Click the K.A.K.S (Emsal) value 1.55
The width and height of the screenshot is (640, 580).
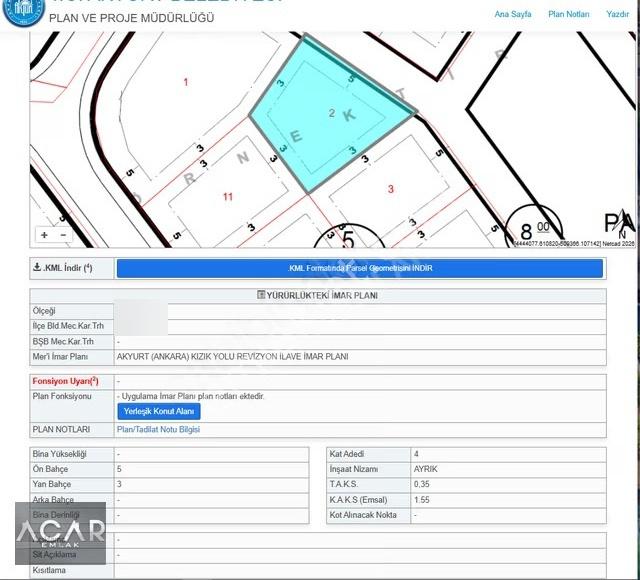[x=422, y=500]
